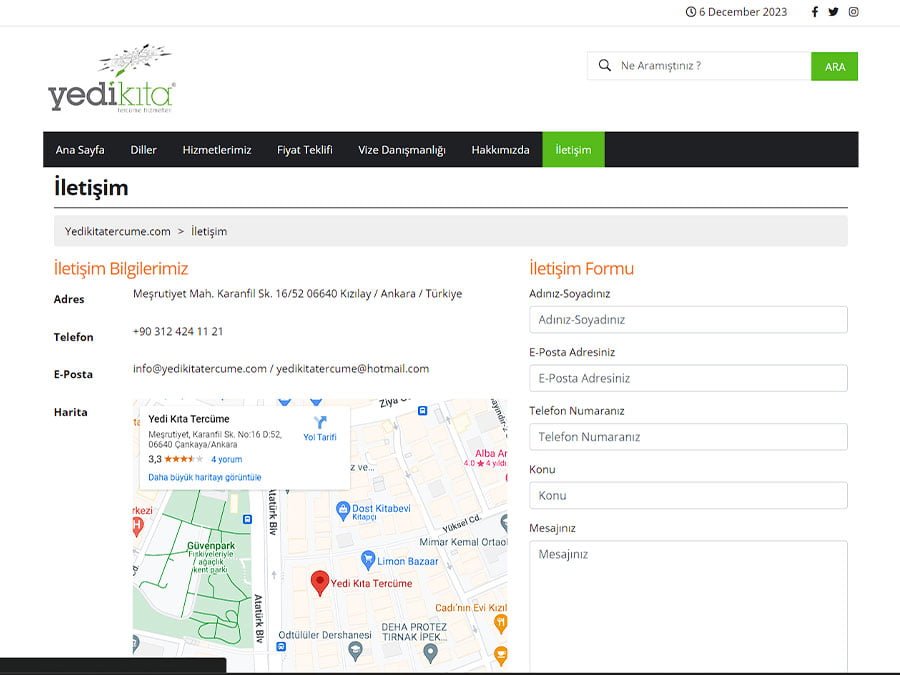Viewport: 900px width, 675px height.
Task: Click the Cadı'nın Evi restaurant marker
Action: coord(501,623)
